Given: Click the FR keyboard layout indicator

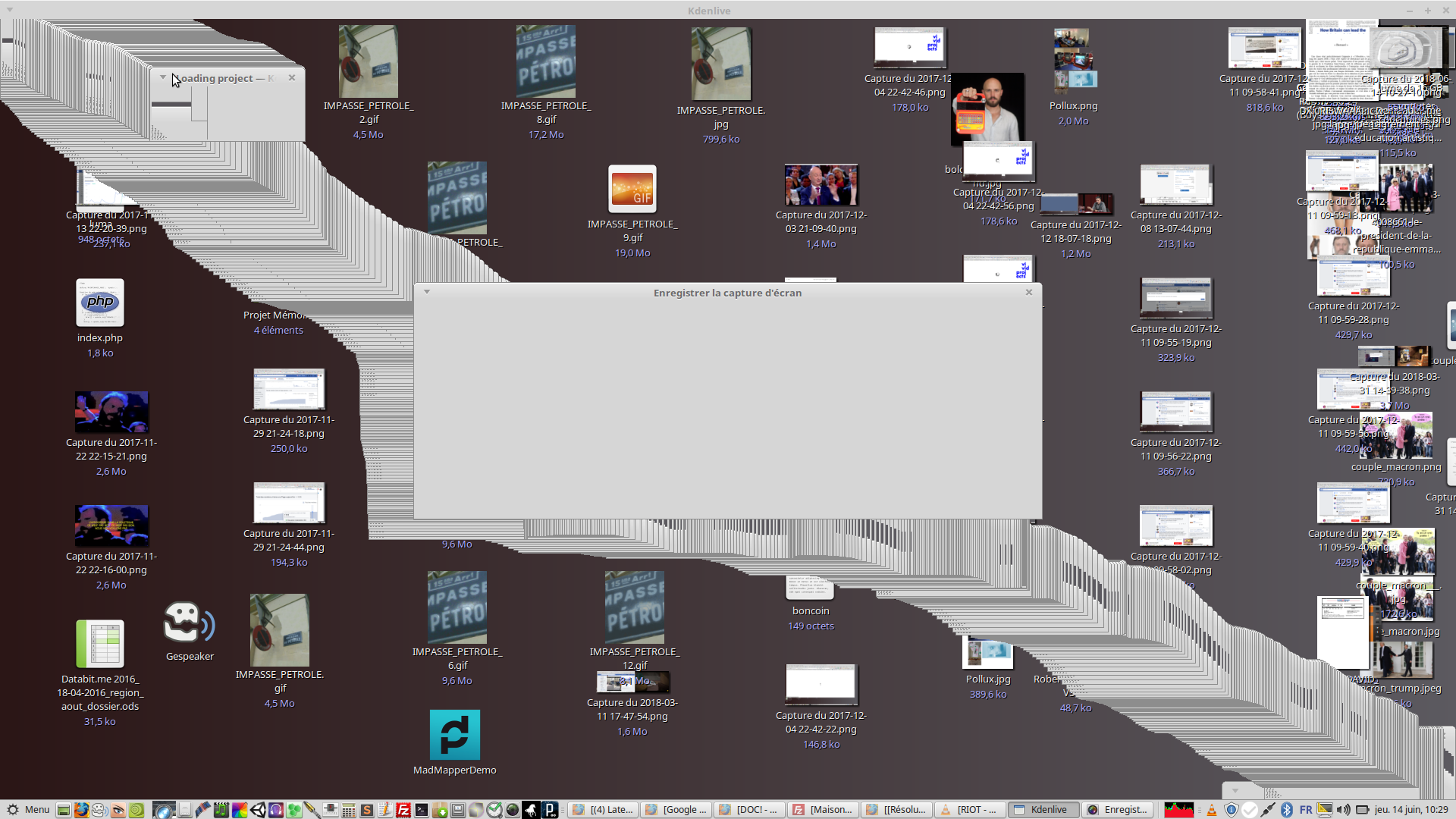Looking at the screenshot, I should click(1306, 810).
